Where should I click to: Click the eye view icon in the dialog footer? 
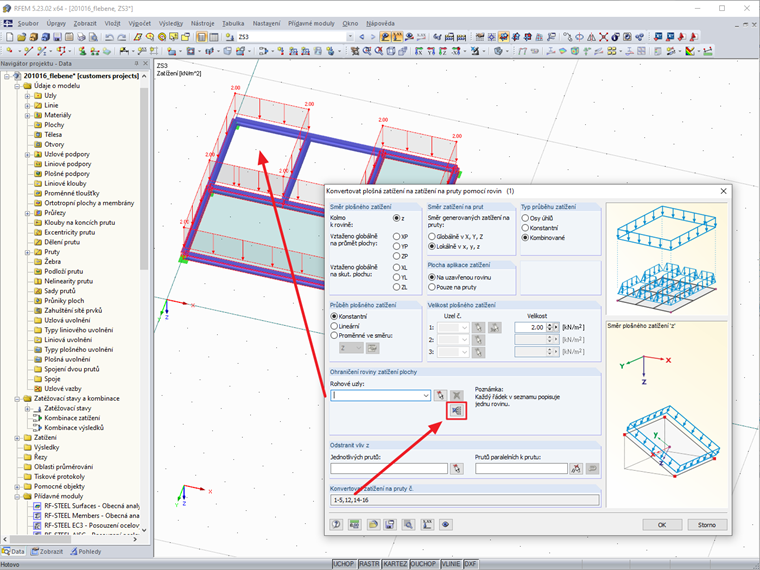[x=445, y=524]
